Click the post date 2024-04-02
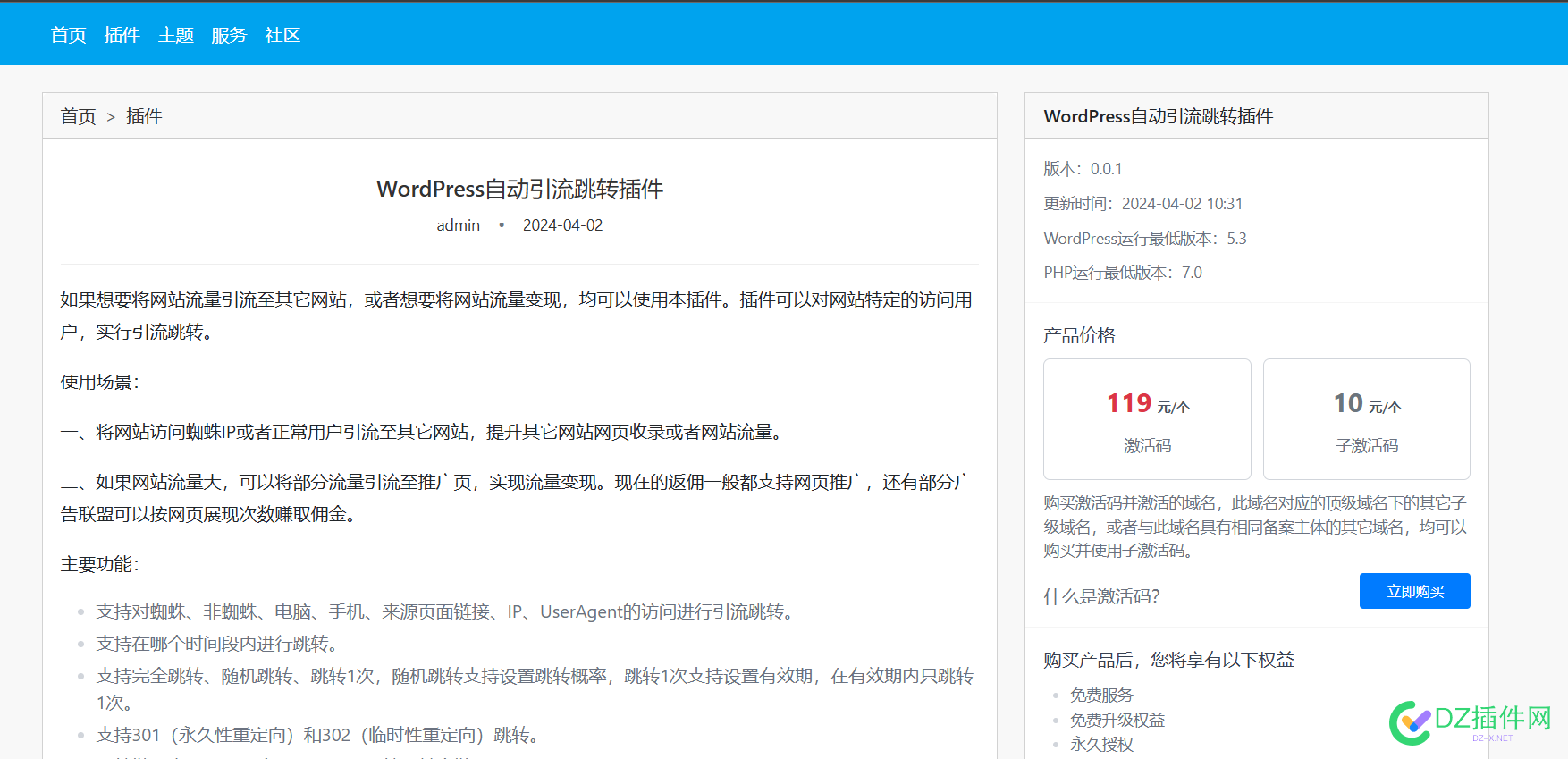1568x759 pixels. tap(562, 225)
